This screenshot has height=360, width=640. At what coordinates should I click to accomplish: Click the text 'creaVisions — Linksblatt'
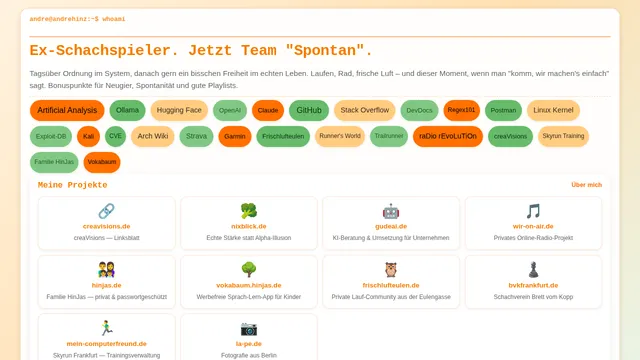[x=107, y=238]
